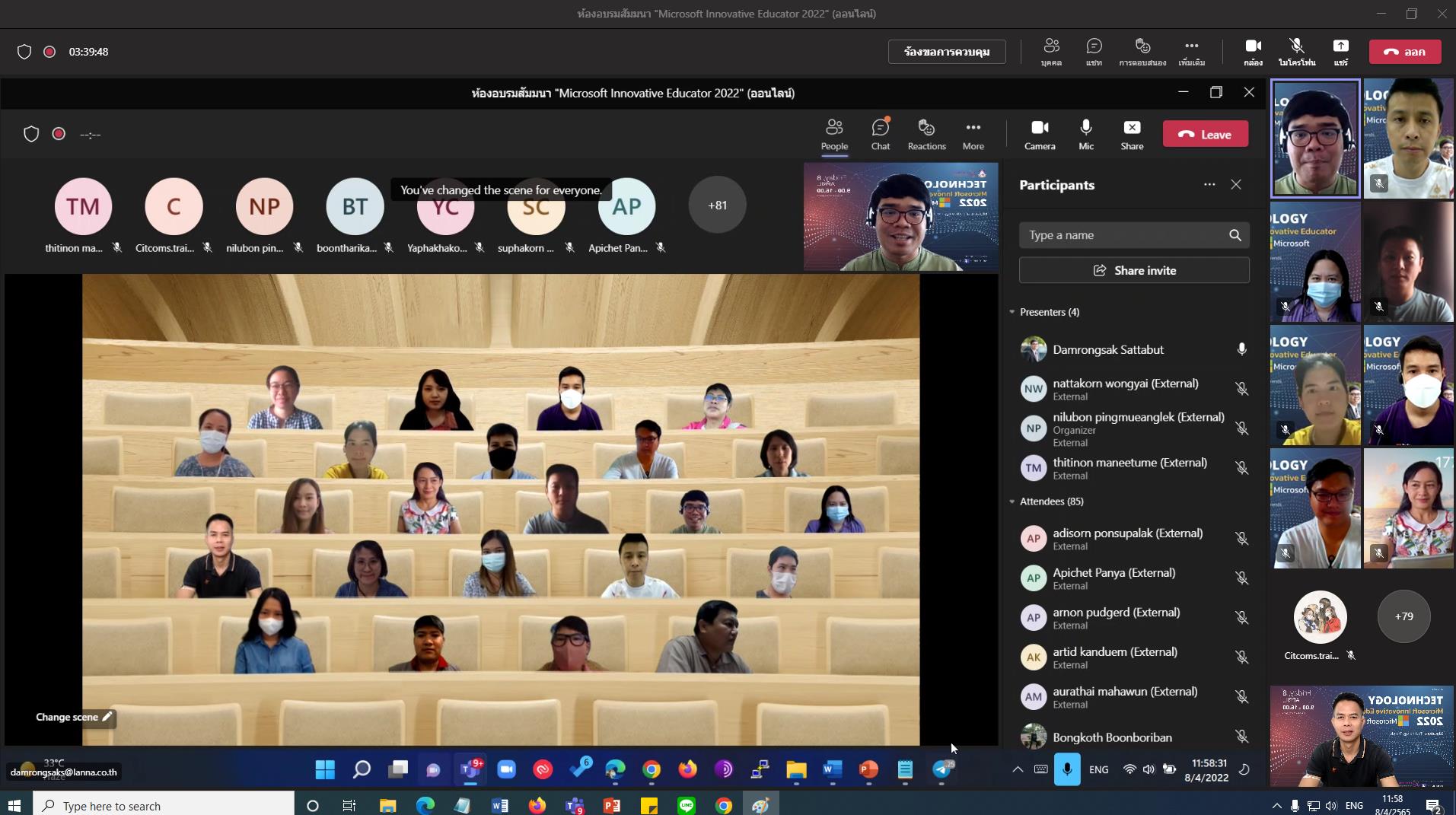The width and height of the screenshot is (1456, 815).
Task: Click thitinon maneetume muted mic icon
Action: 1241,468
